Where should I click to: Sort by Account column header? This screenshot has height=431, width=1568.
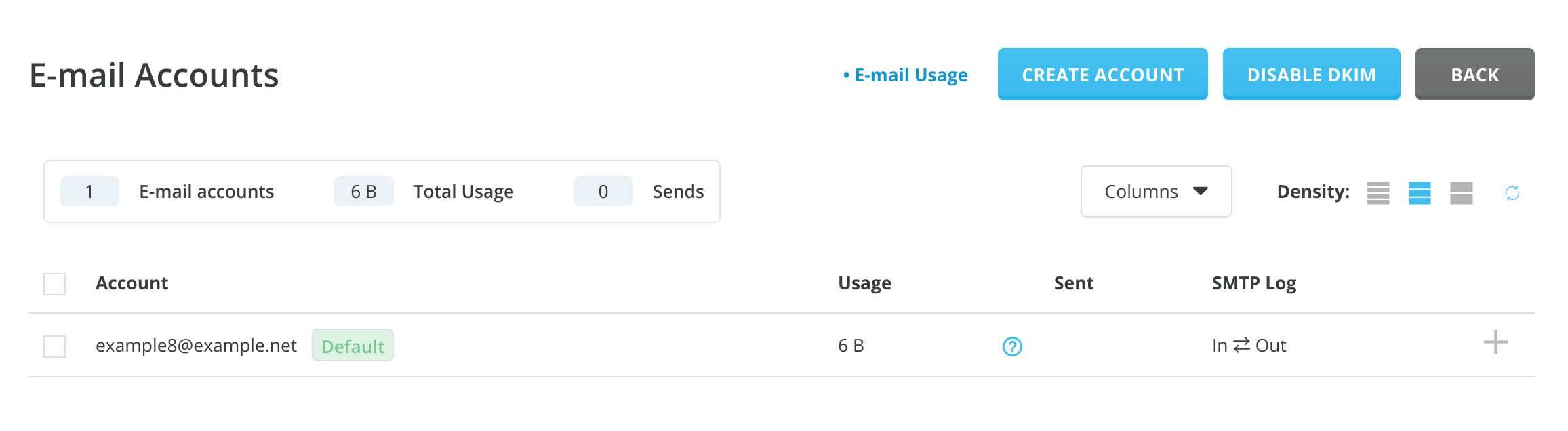pos(132,283)
